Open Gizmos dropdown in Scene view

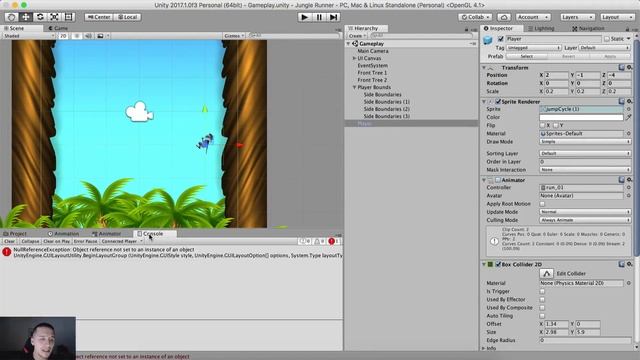[234, 36]
